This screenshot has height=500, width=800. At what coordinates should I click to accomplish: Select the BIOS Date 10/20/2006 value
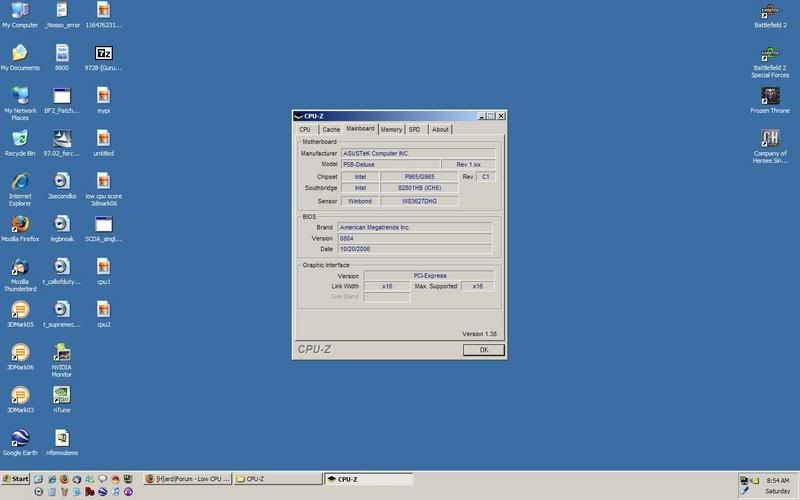tap(415, 249)
